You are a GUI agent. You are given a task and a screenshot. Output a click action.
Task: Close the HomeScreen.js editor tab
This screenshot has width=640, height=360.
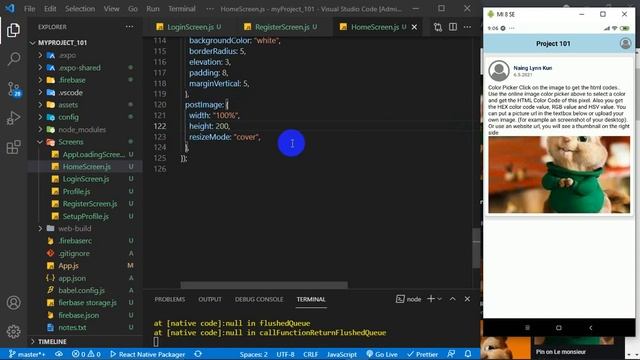(414, 27)
